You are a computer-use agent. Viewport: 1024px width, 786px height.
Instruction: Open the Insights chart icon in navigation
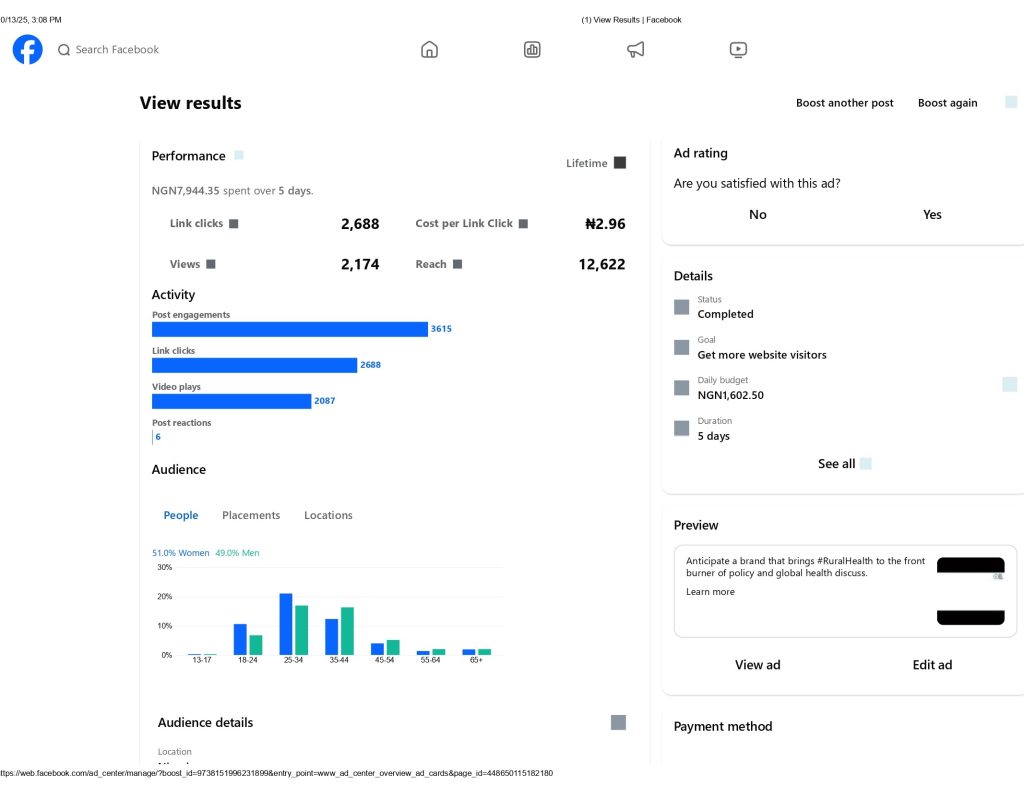pos(532,49)
